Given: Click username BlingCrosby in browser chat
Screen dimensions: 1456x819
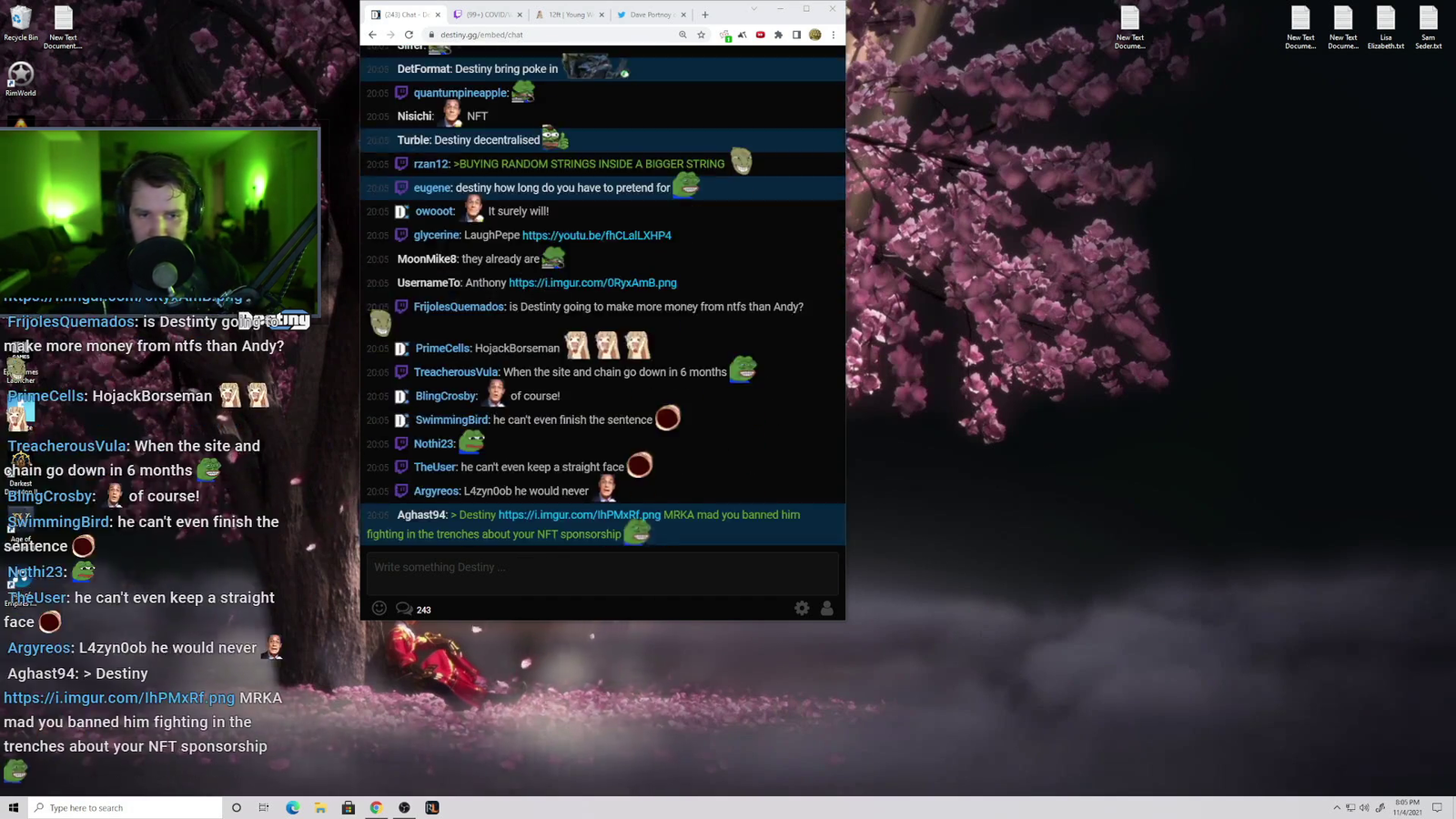Looking at the screenshot, I should click(x=446, y=396).
